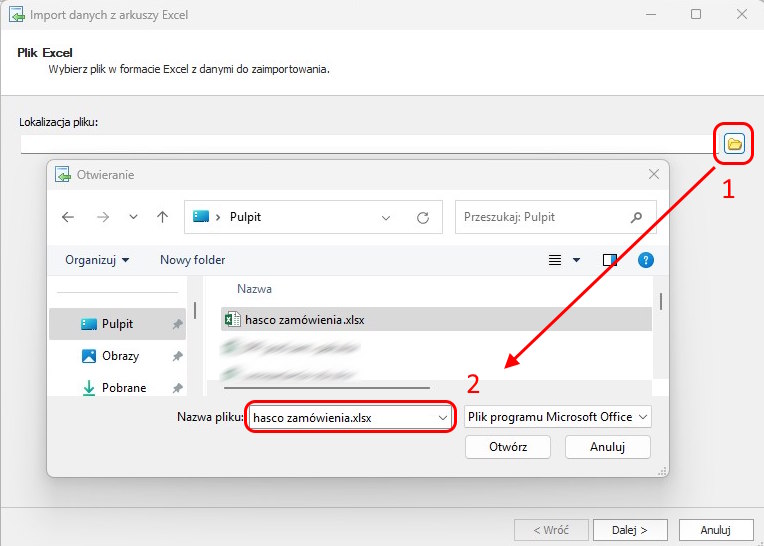Click the Nazwa pliku input field
The height and width of the screenshot is (546, 764).
(x=340, y=417)
